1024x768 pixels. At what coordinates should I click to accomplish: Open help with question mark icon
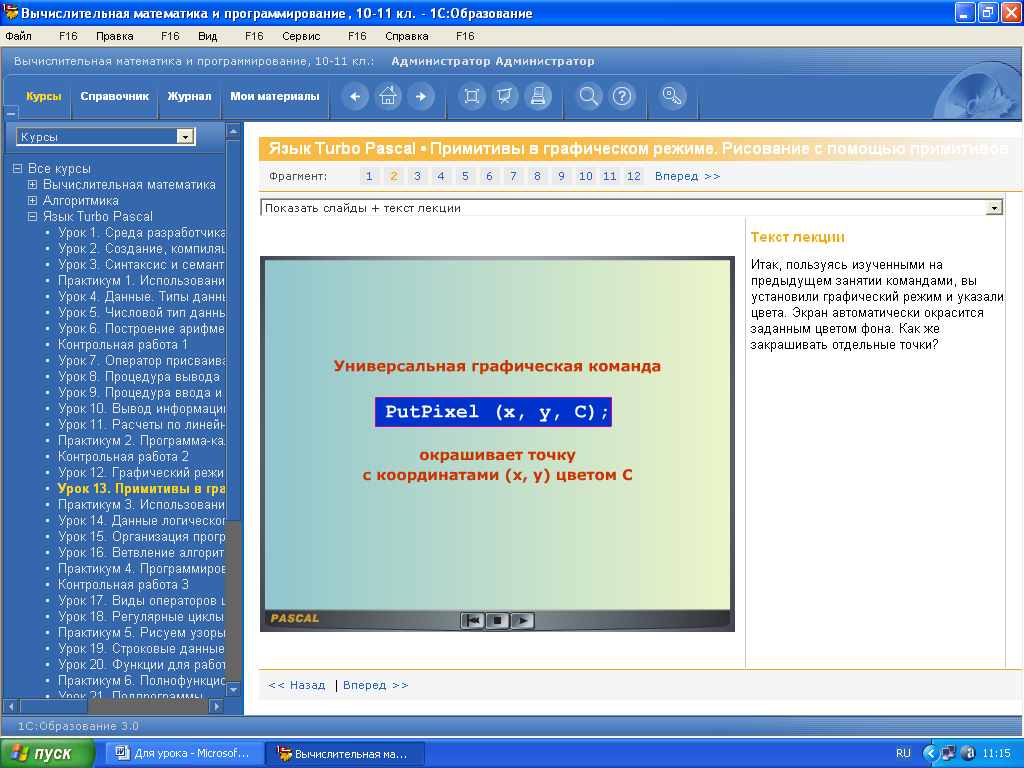622,97
